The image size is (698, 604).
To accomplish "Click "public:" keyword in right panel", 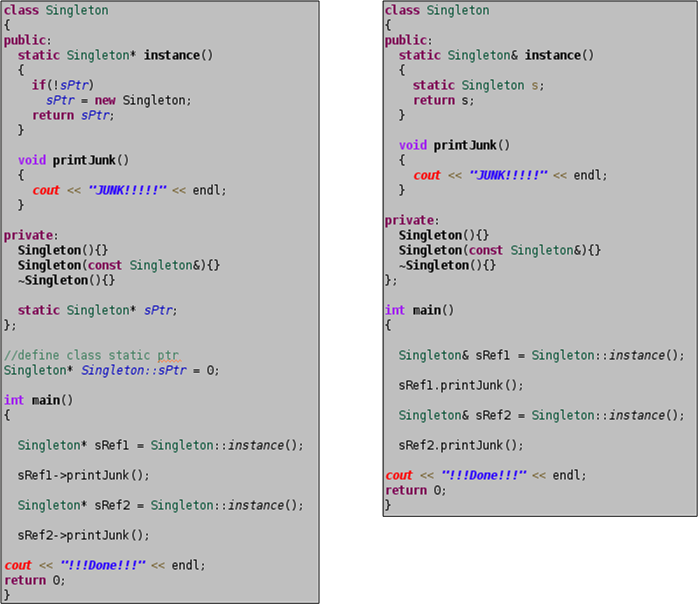I will point(409,41).
